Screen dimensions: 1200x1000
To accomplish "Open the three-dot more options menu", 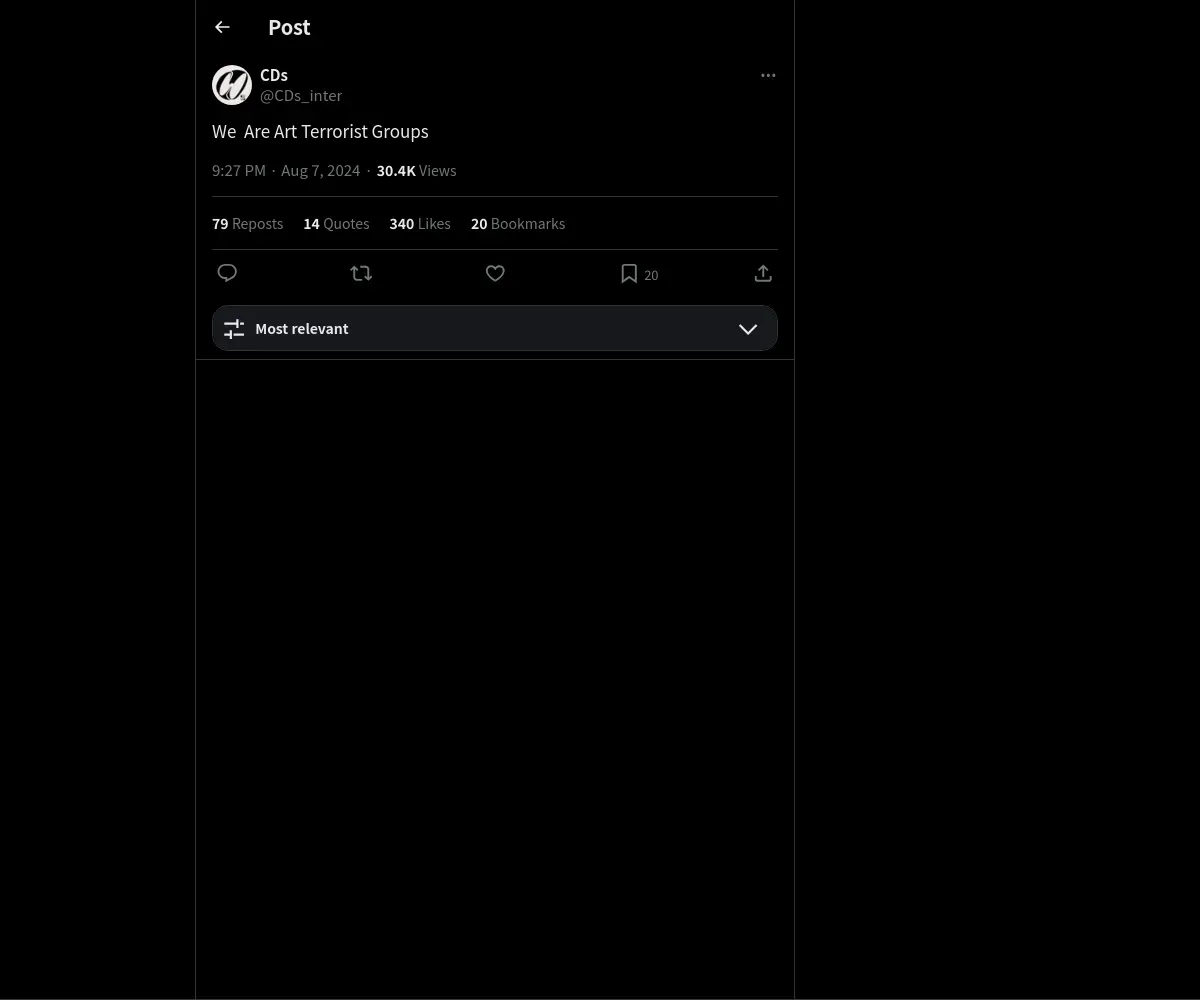I will coord(768,75).
